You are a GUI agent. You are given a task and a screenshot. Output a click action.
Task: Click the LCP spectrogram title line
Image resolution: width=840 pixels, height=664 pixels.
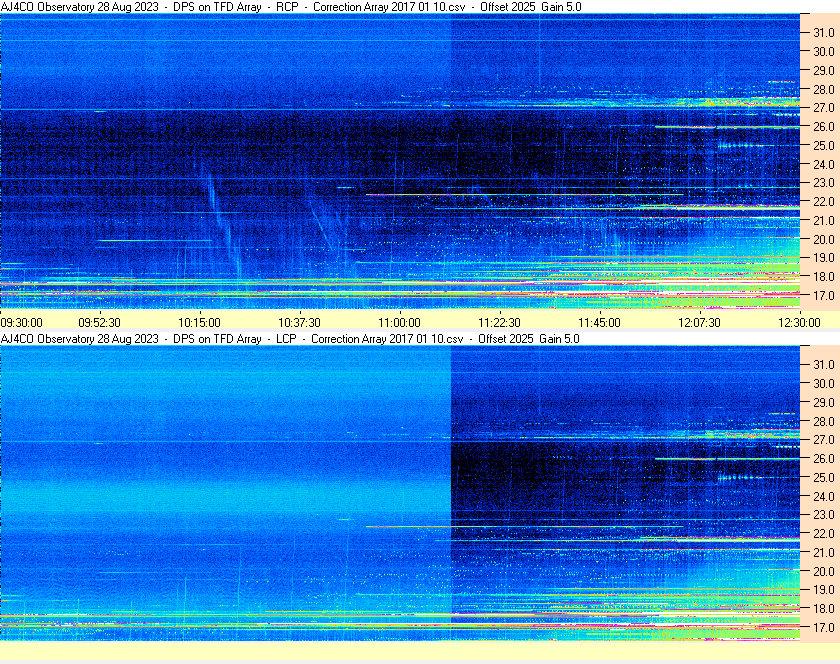[290, 339]
